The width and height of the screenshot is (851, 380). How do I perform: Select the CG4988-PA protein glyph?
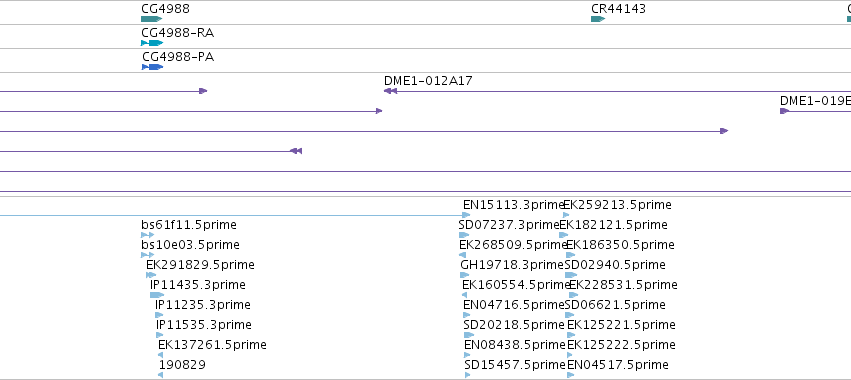click(x=153, y=67)
